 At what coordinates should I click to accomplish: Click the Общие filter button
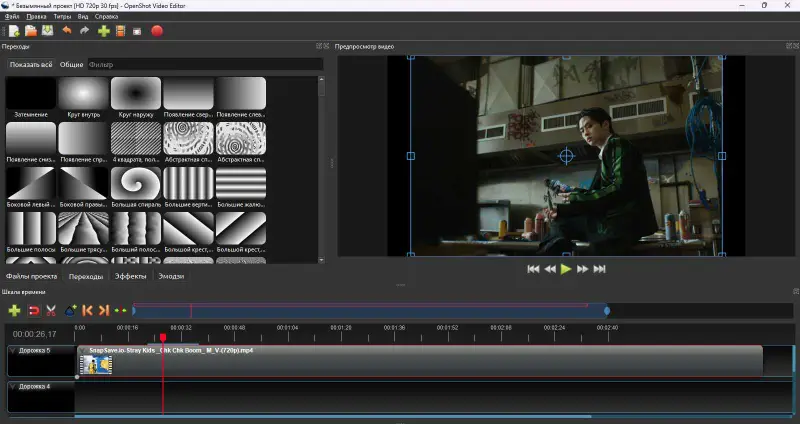point(71,64)
